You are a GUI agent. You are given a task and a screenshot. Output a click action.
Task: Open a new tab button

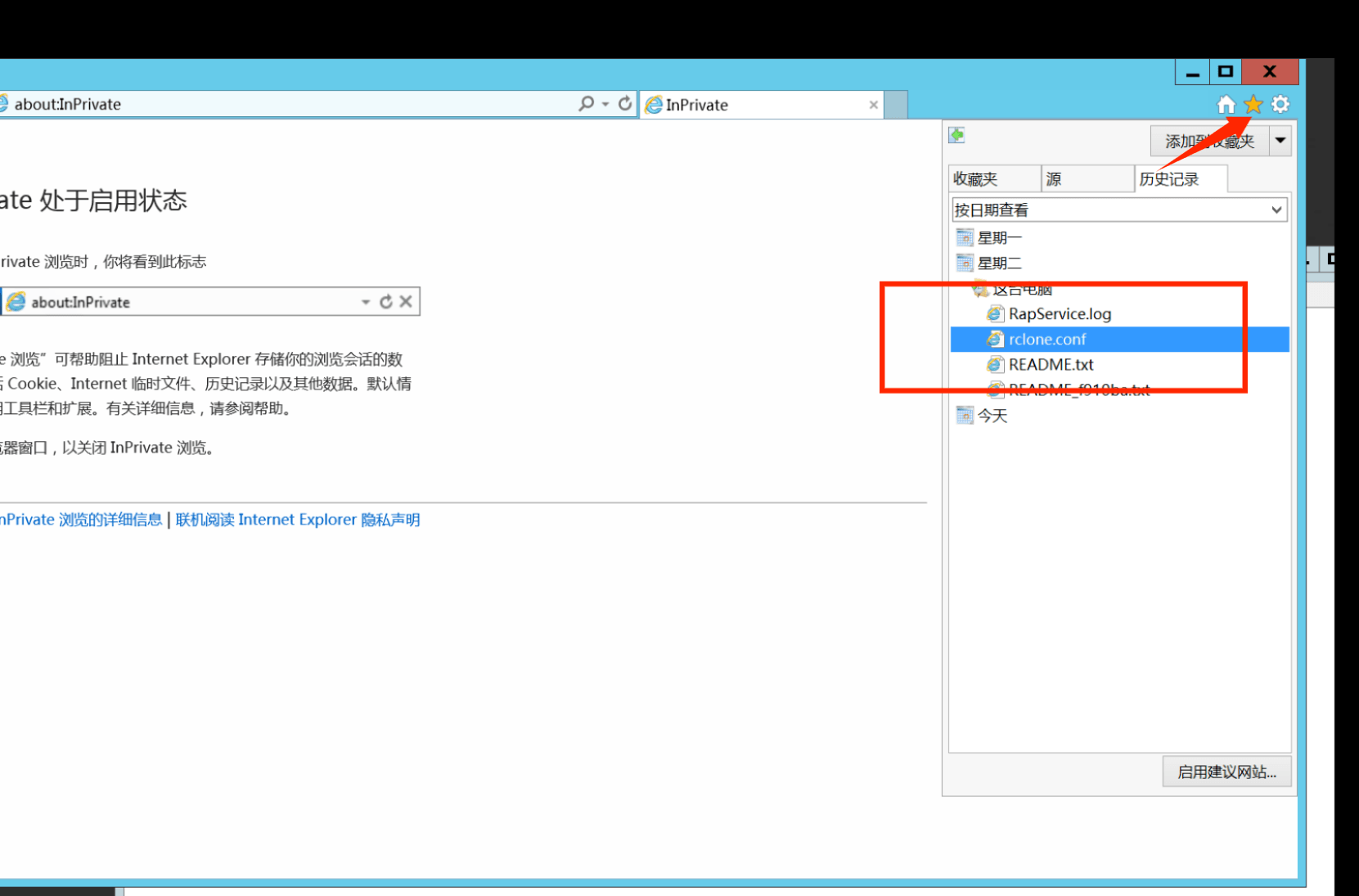[896, 105]
